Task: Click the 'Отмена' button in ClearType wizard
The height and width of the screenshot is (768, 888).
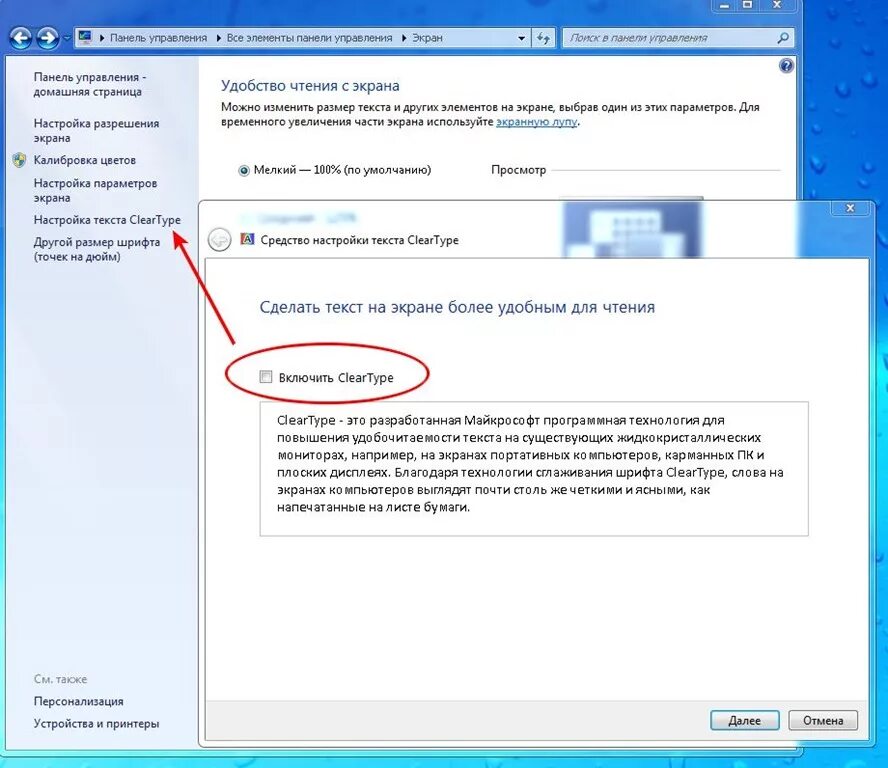Action: (x=823, y=720)
